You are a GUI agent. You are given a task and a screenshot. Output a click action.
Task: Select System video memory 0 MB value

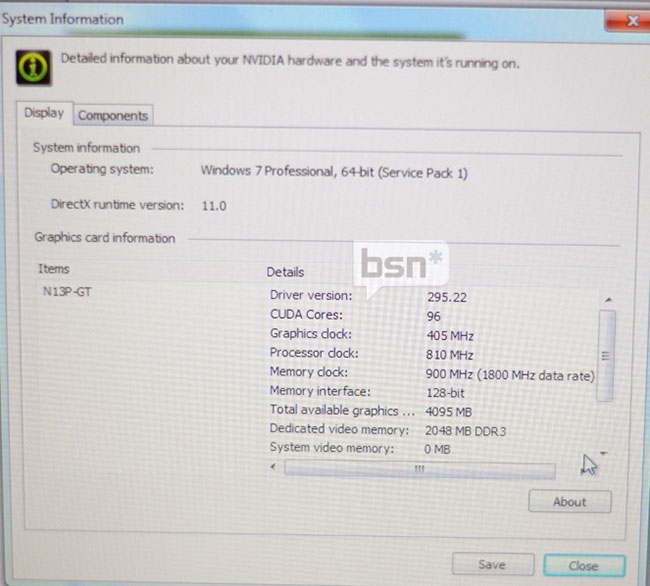(437, 449)
